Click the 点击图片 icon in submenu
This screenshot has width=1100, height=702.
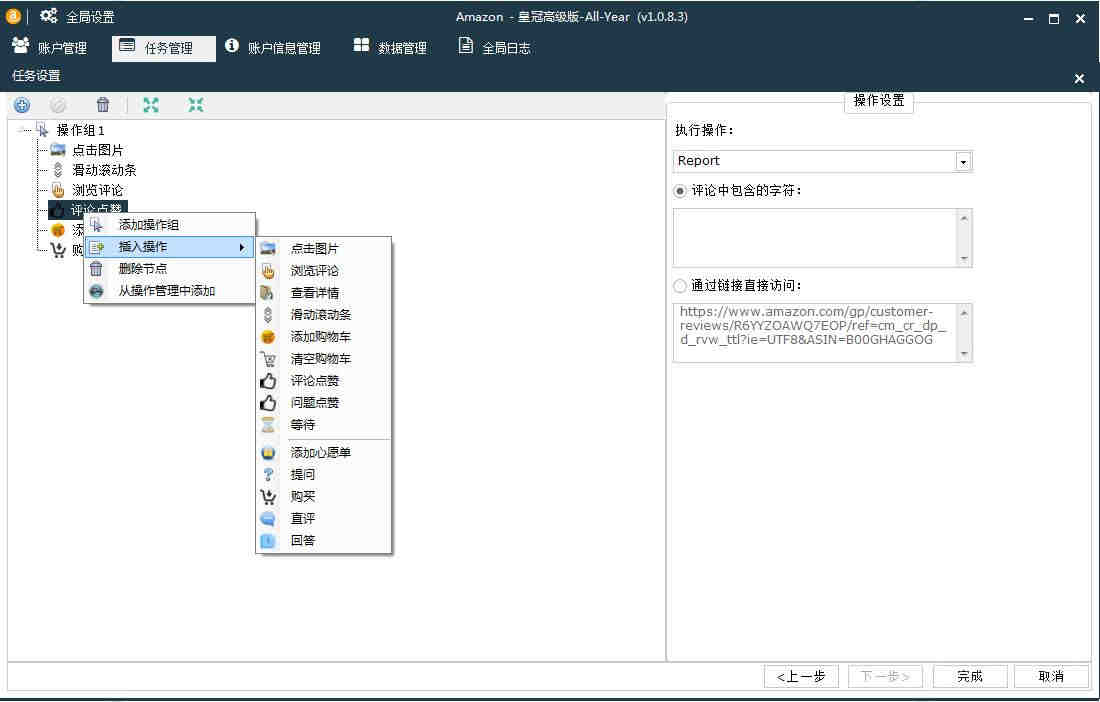point(268,248)
